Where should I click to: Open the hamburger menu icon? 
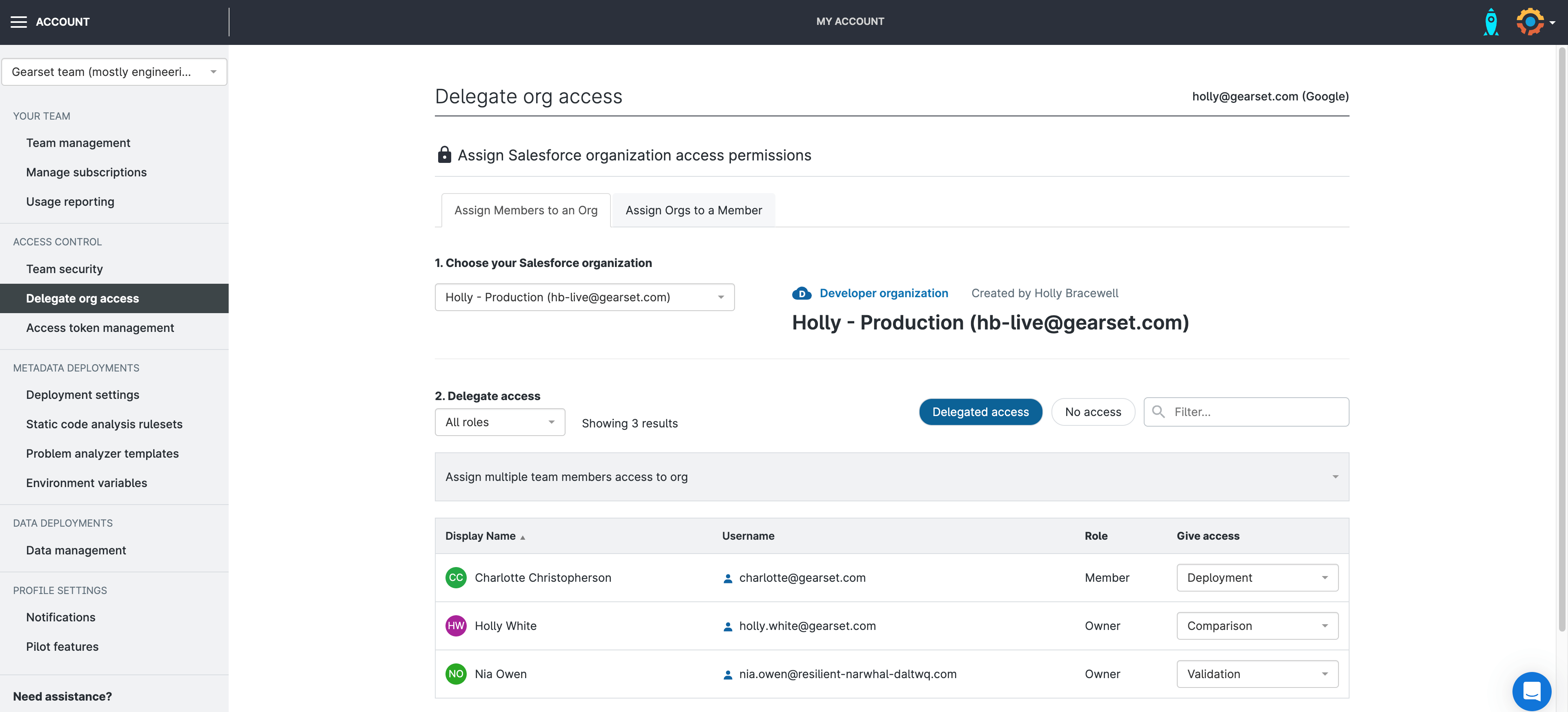pos(19,22)
